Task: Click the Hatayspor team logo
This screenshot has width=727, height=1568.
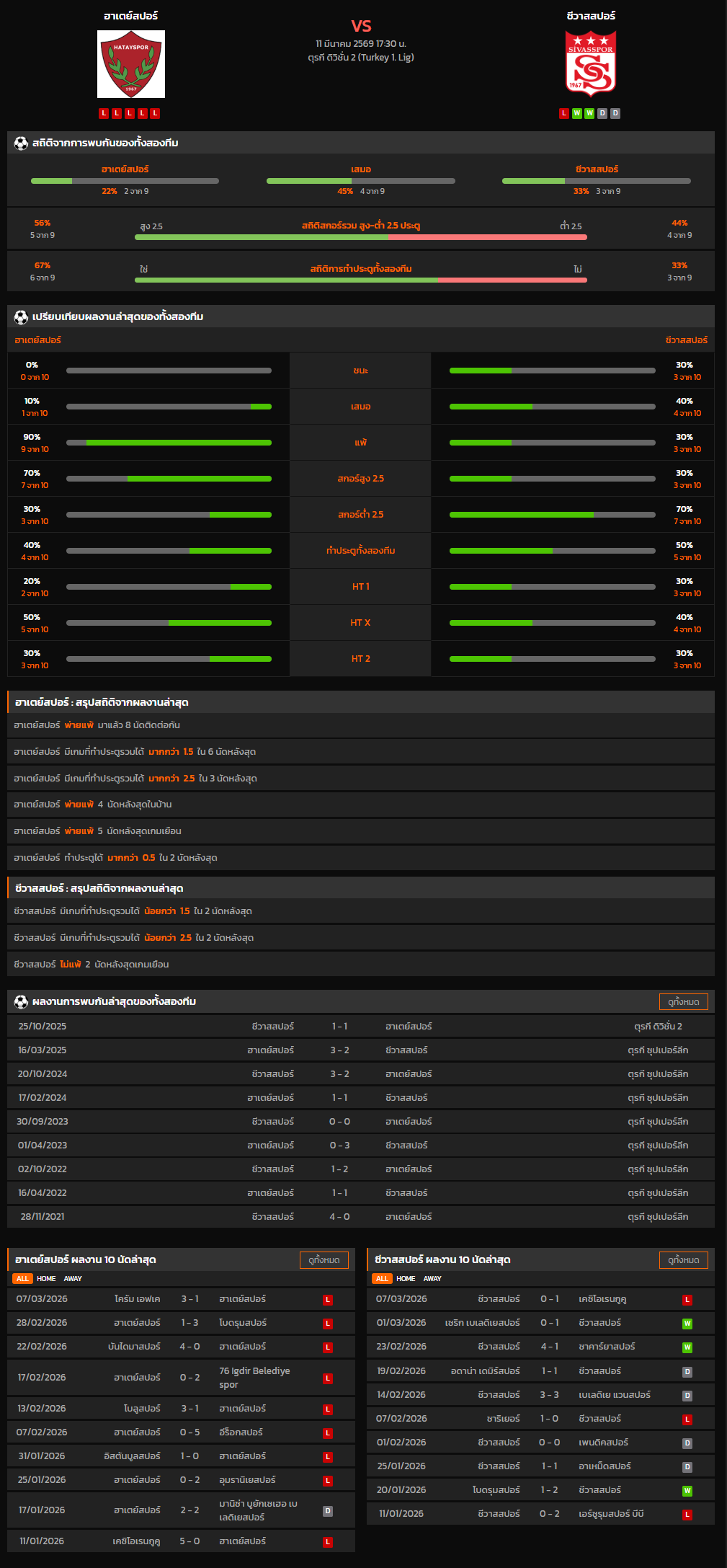Action: click(131, 64)
